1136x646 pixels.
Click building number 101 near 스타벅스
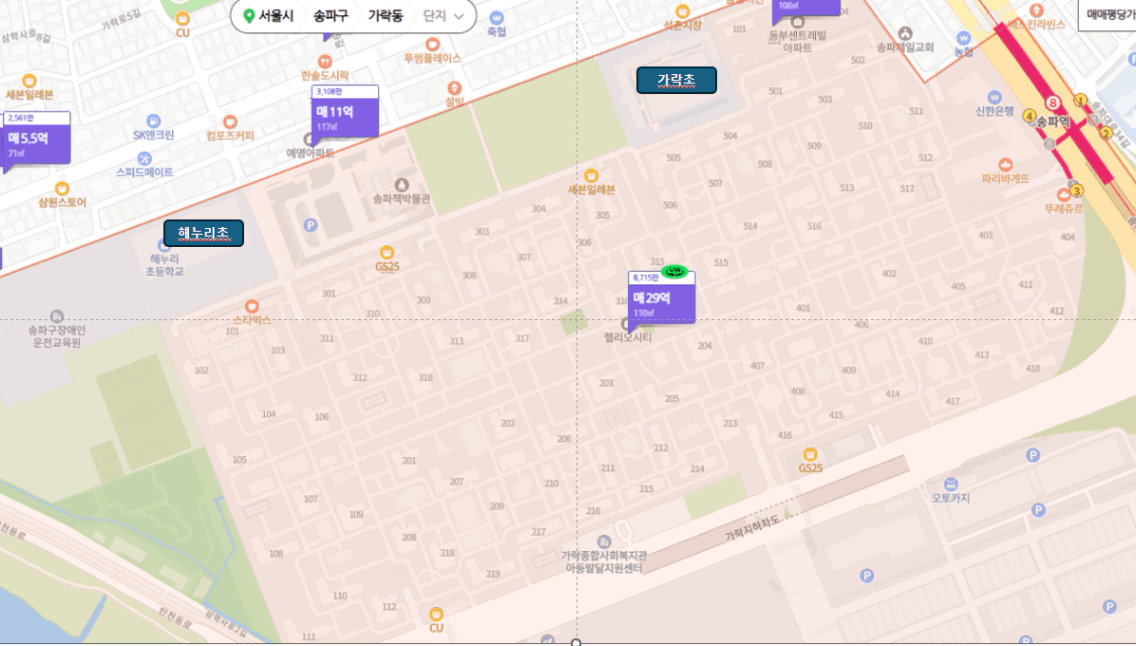click(x=232, y=331)
